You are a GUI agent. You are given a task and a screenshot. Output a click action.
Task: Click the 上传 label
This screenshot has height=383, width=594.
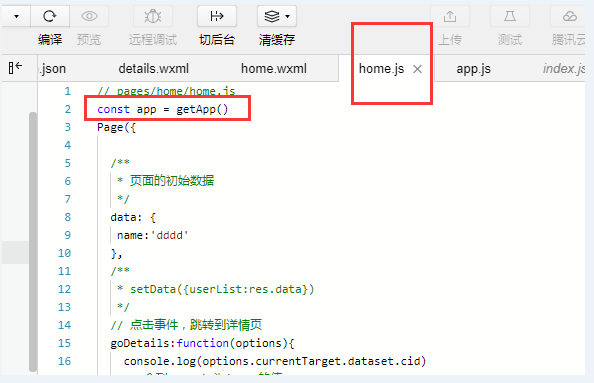point(450,39)
